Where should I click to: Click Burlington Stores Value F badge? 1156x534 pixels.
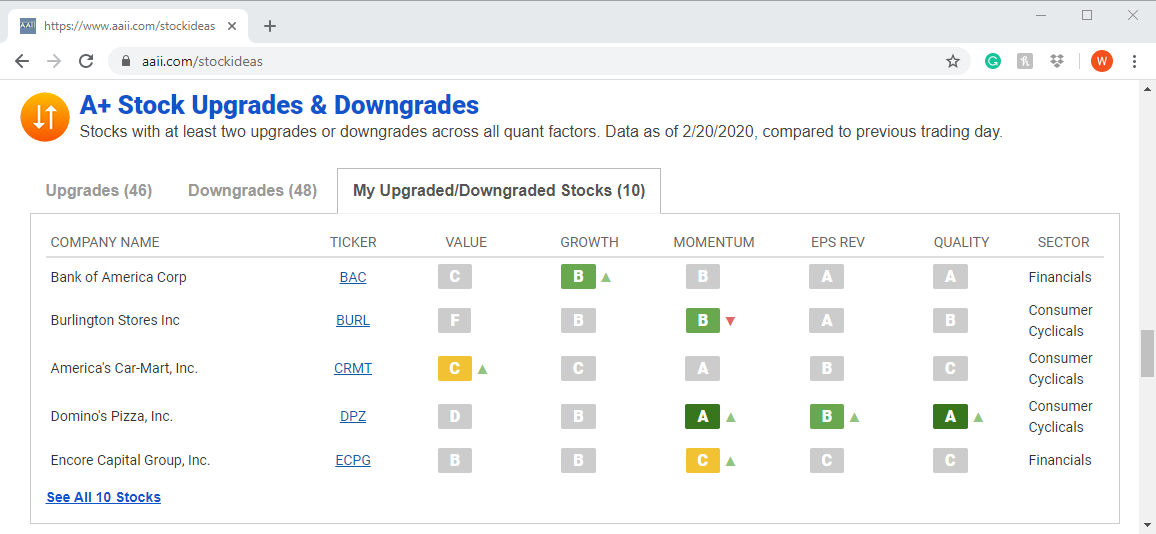pyautogui.click(x=455, y=321)
